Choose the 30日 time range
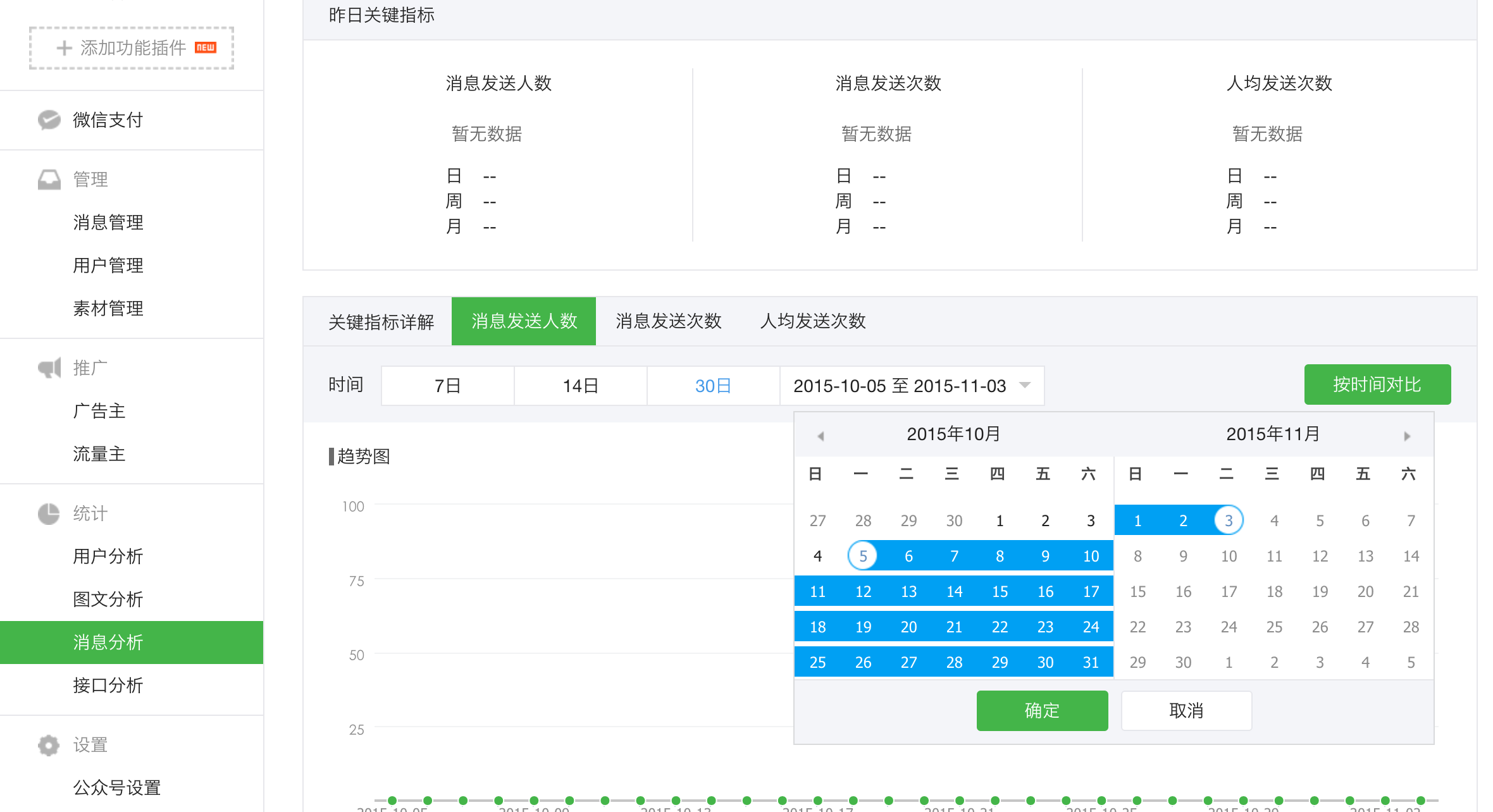The height and width of the screenshot is (812, 1493). [x=714, y=386]
